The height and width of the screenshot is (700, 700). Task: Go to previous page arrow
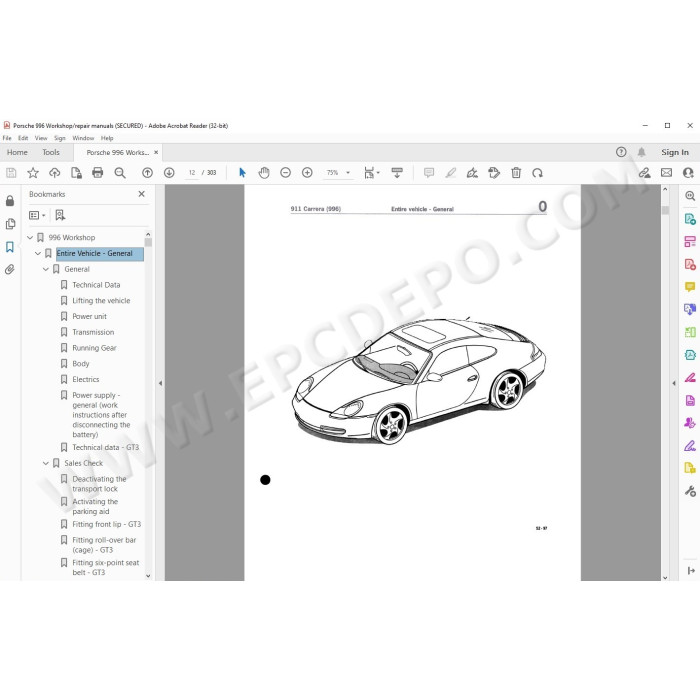tap(147, 173)
